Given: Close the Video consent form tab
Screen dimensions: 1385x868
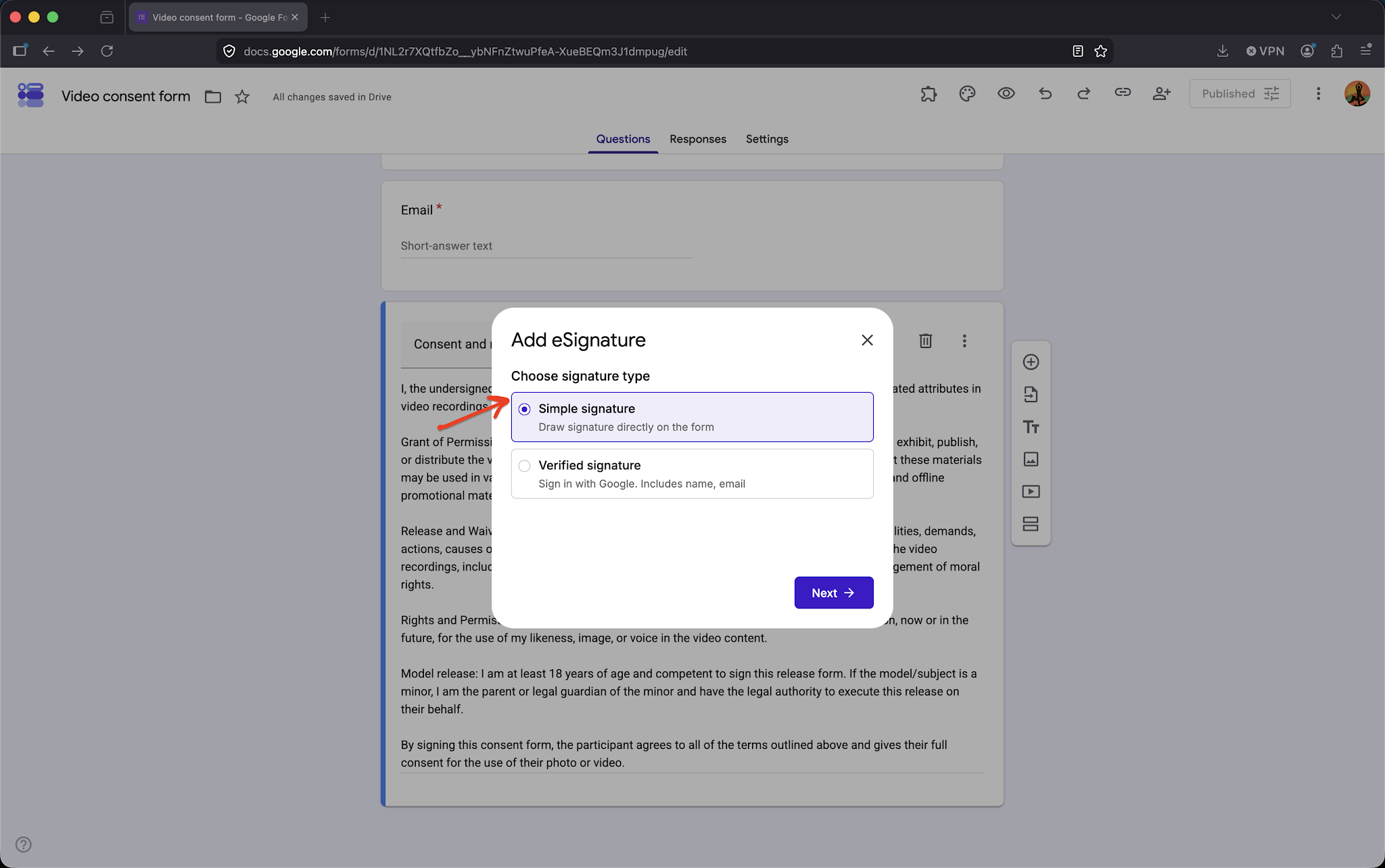Looking at the screenshot, I should coord(295,18).
